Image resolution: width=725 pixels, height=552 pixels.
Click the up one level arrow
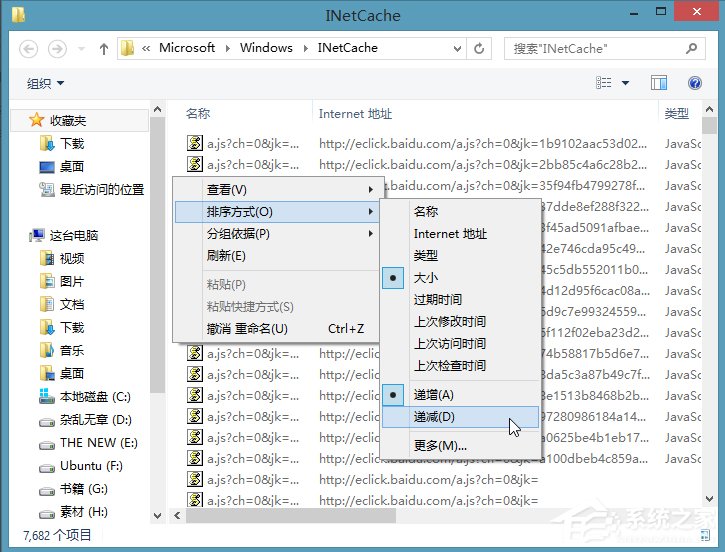pos(103,48)
